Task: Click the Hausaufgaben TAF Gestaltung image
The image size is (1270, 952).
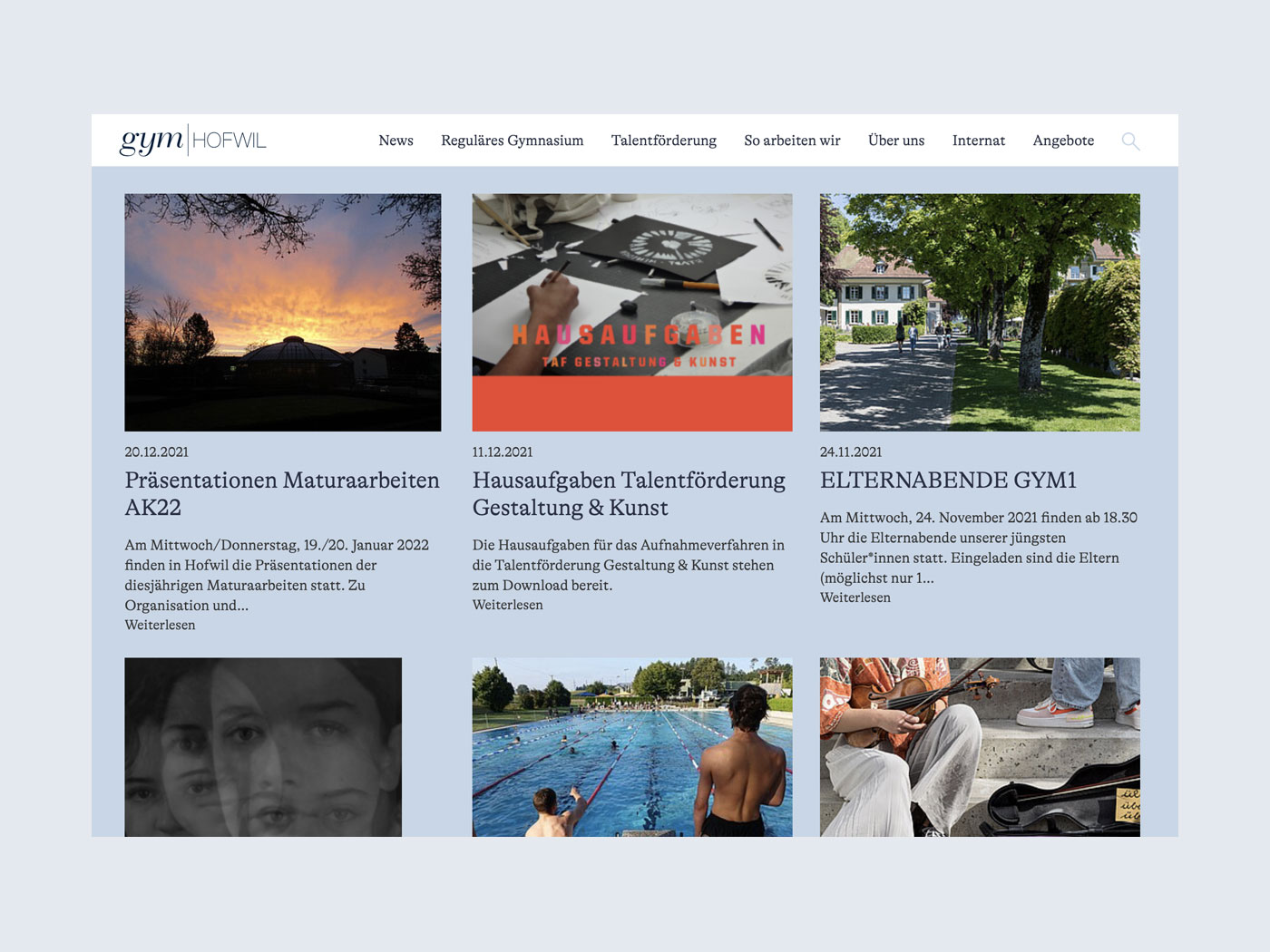Action: (x=631, y=312)
